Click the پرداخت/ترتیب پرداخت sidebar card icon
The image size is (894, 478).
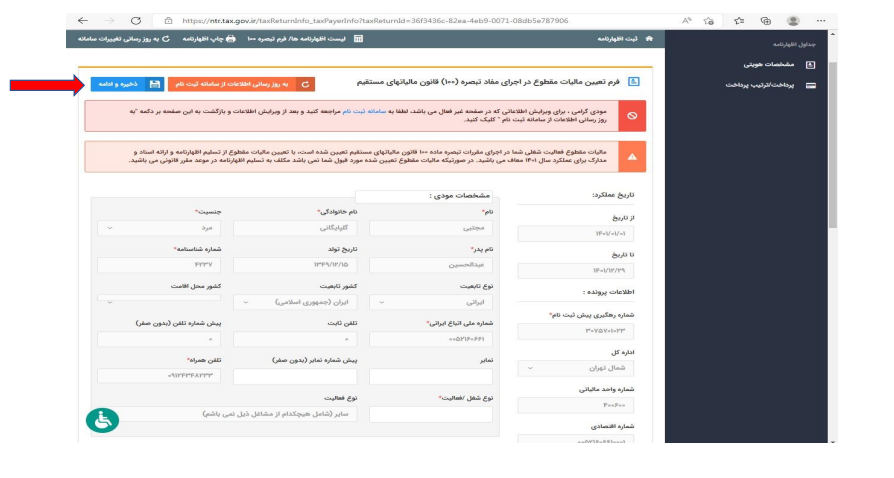pos(810,86)
